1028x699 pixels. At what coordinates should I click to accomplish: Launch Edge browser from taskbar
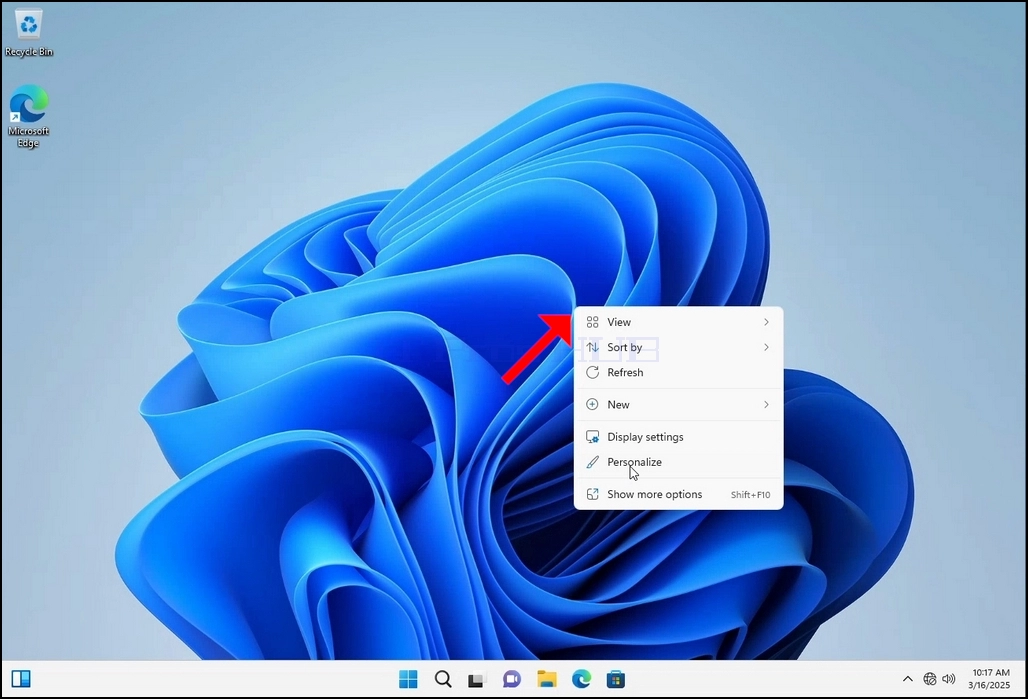581,679
